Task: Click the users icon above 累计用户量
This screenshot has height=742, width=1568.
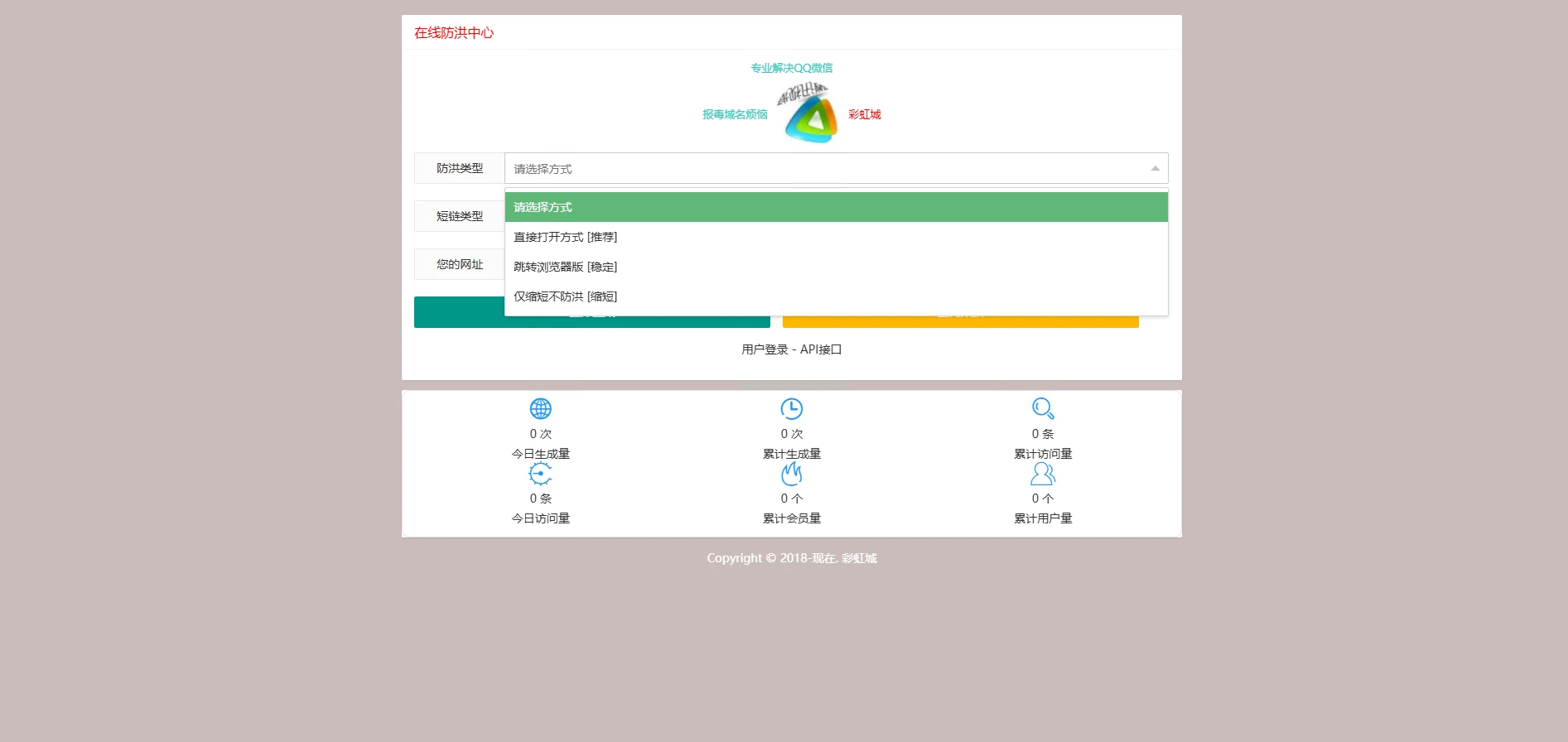Action: 1043,474
